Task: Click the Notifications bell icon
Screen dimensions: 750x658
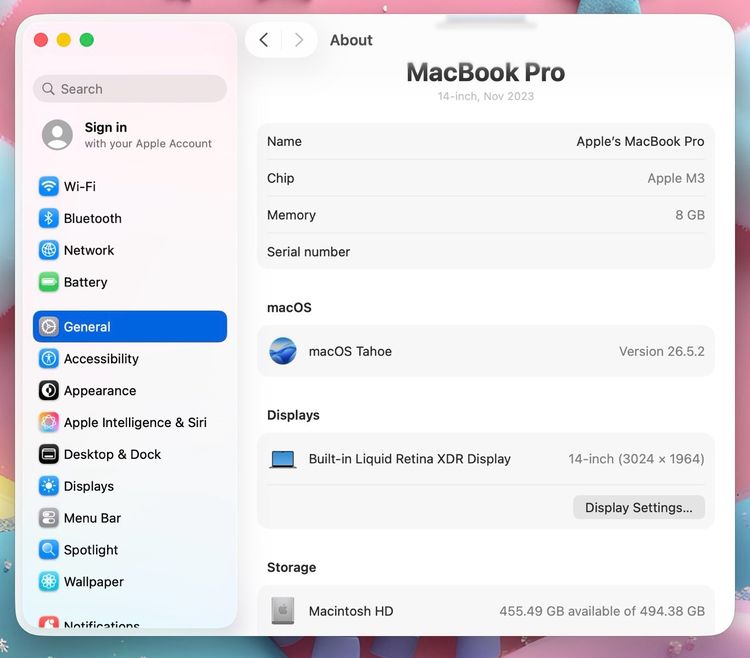Action: click(x=48, y=622)
